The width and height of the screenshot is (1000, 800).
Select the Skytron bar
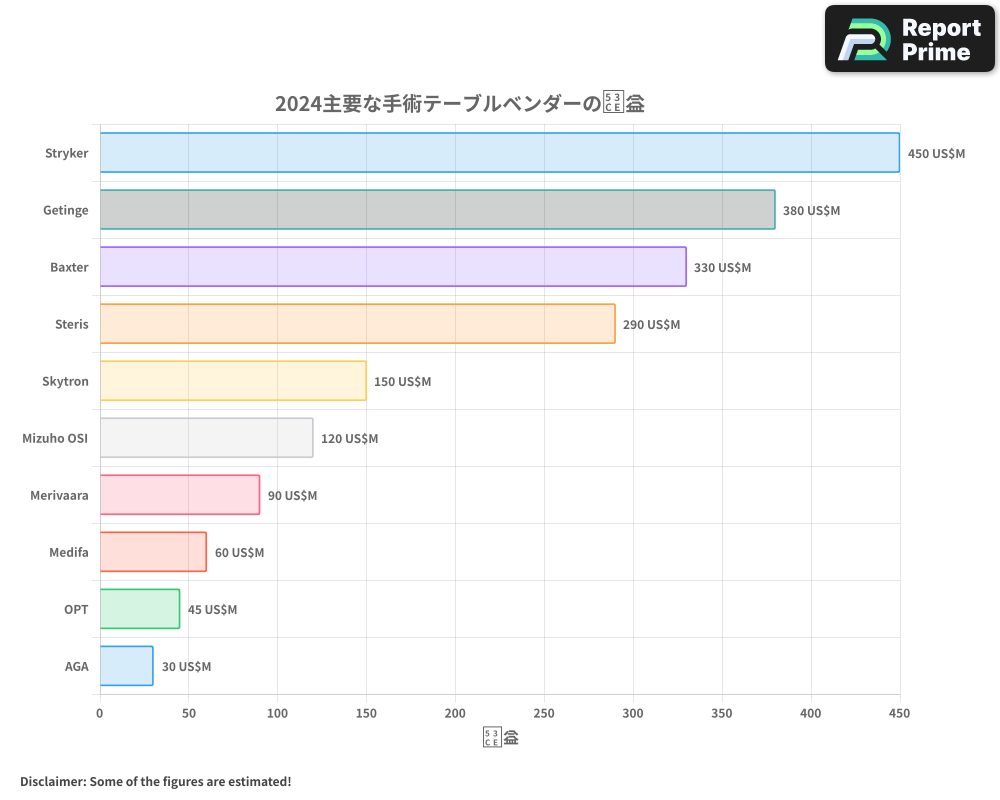(x=230, y=381)
